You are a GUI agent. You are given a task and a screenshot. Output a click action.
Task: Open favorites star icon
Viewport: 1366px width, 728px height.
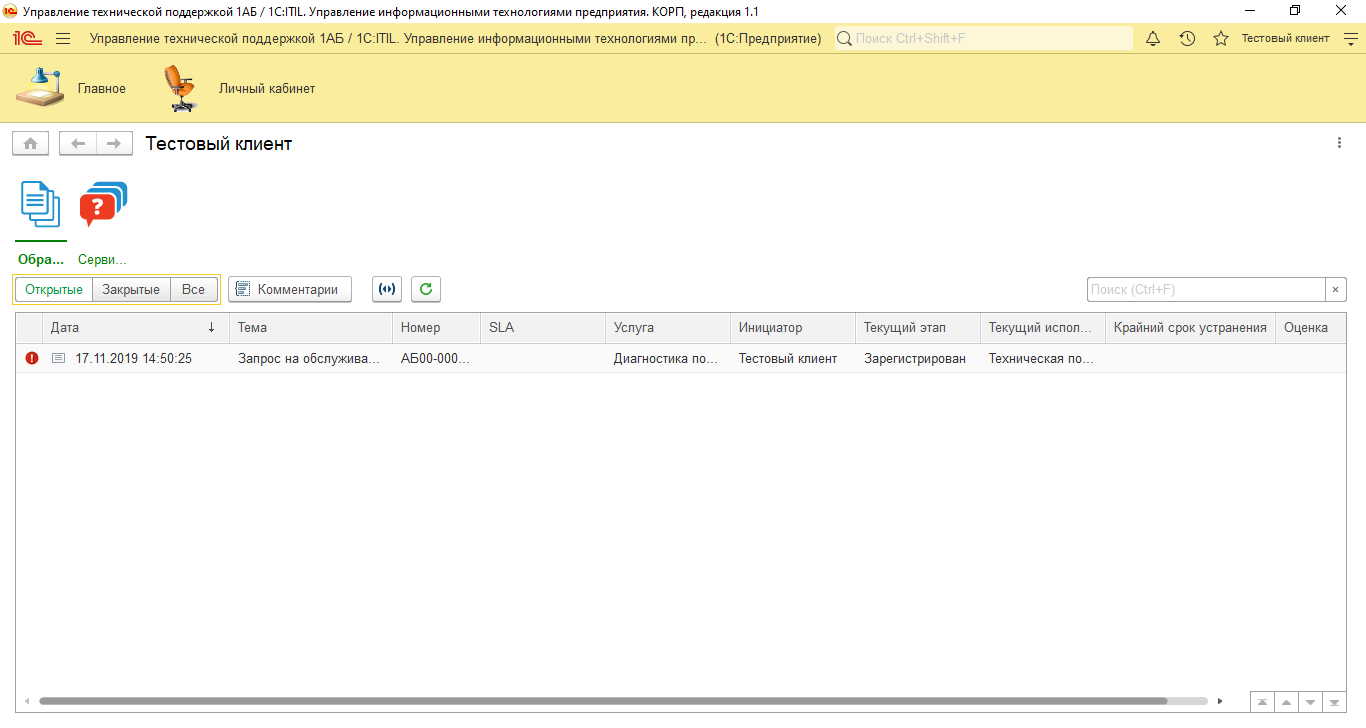coord(1220,38)
